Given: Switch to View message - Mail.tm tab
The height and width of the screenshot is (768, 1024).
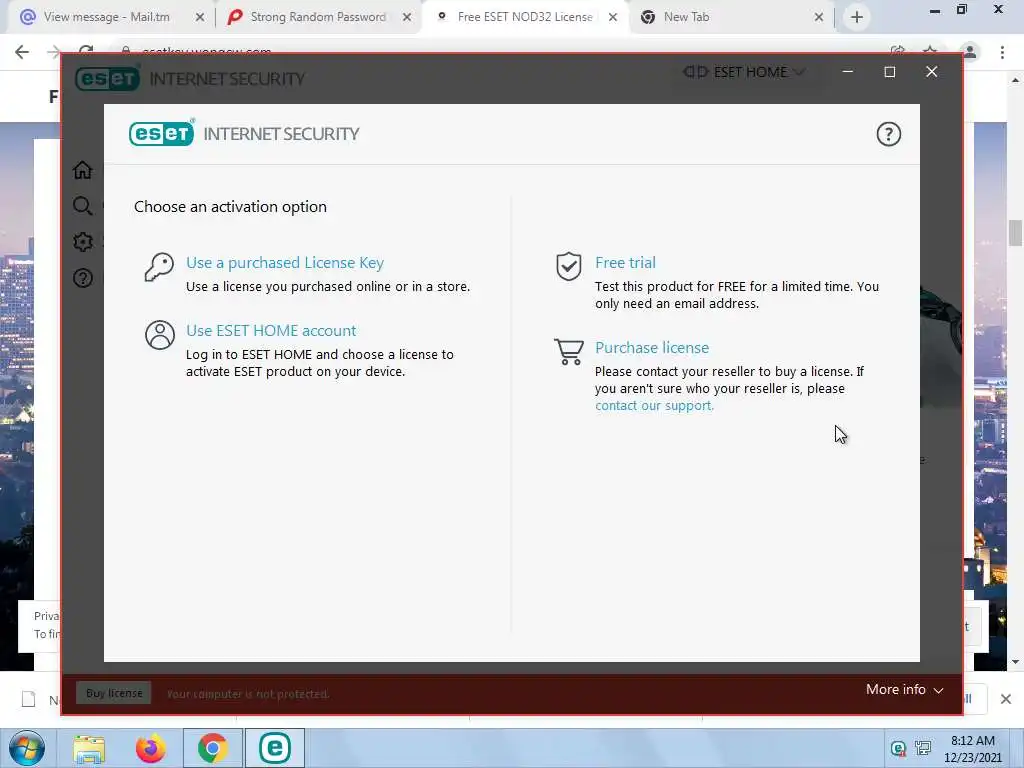Looking at the screenshot, I should coord(106,17).
